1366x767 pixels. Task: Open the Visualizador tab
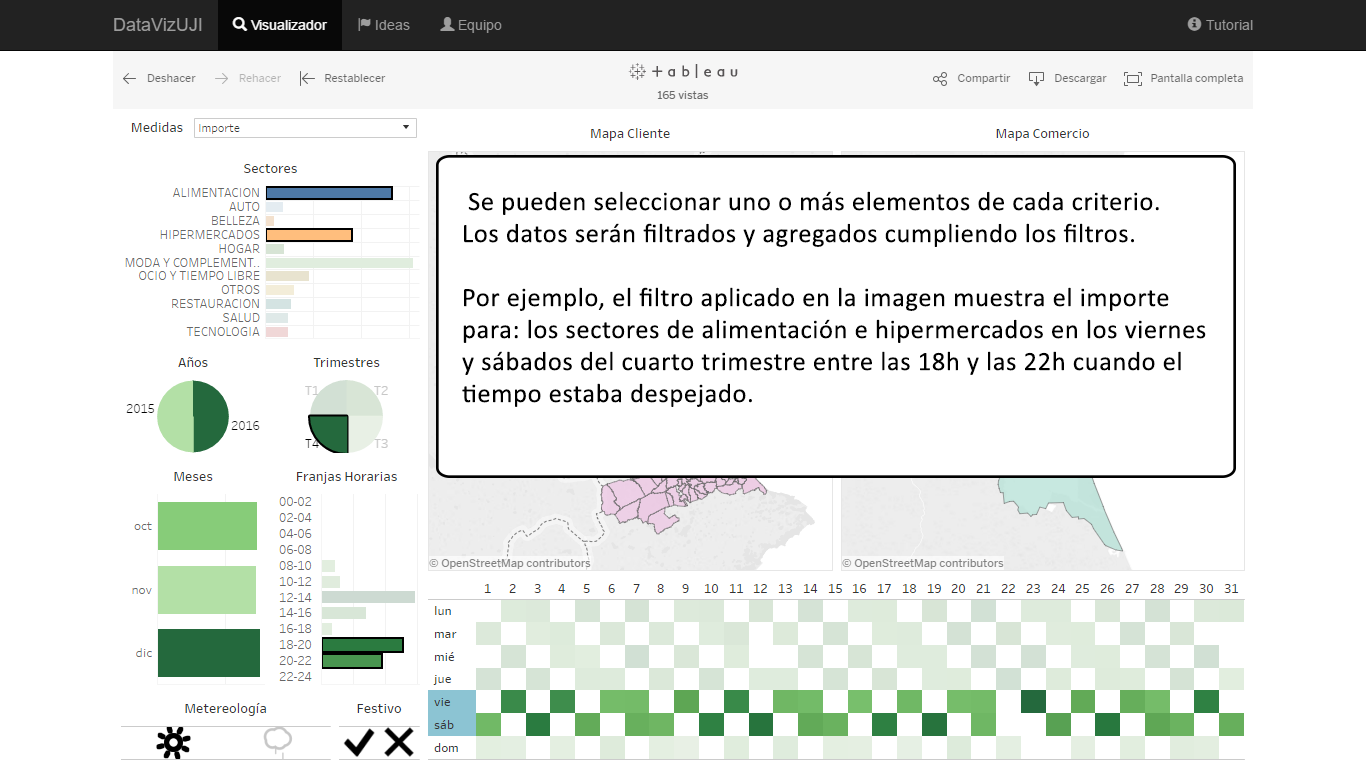[280, 25]
